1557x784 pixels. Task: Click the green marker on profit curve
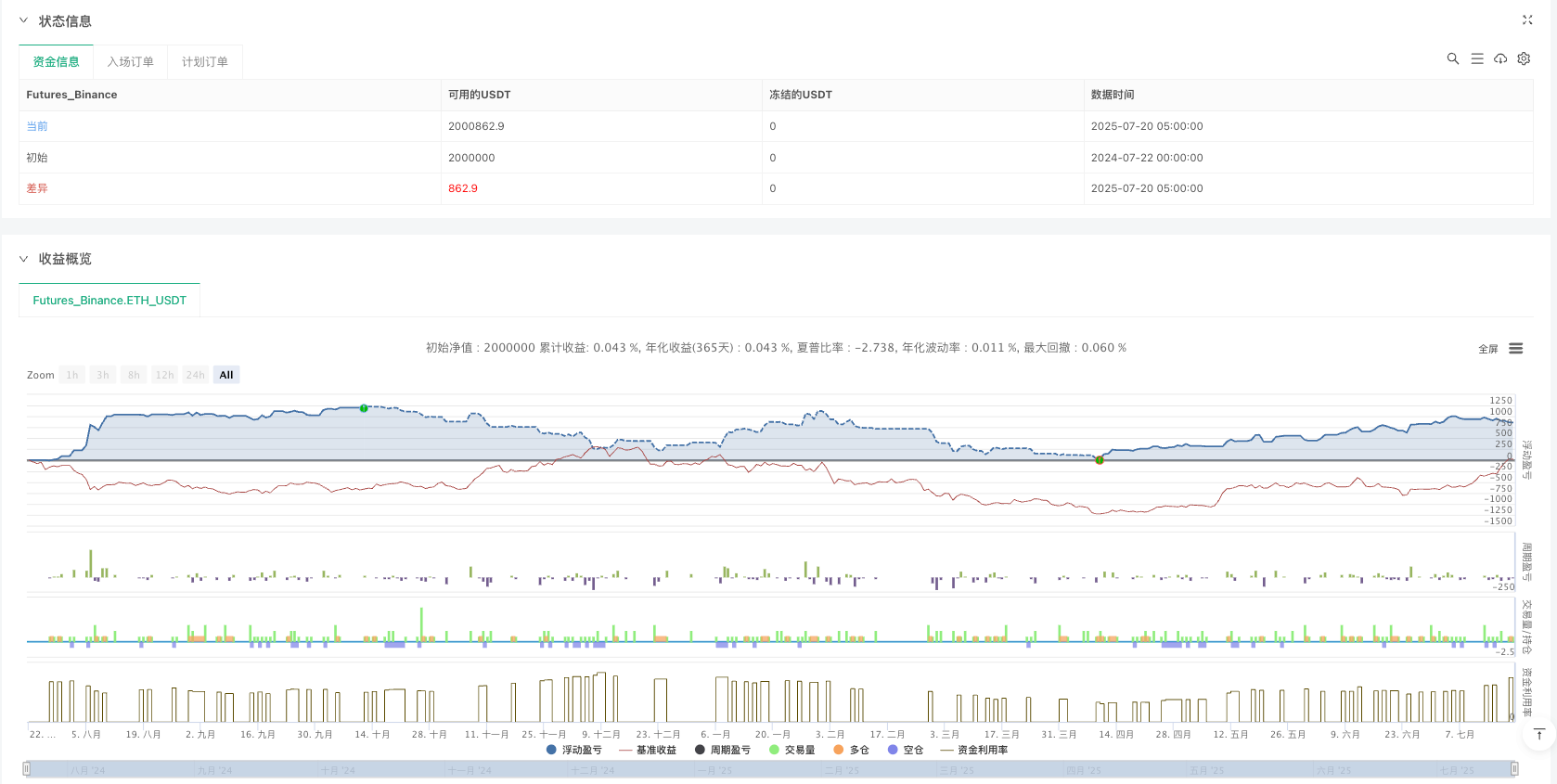[x=364, y=408]
